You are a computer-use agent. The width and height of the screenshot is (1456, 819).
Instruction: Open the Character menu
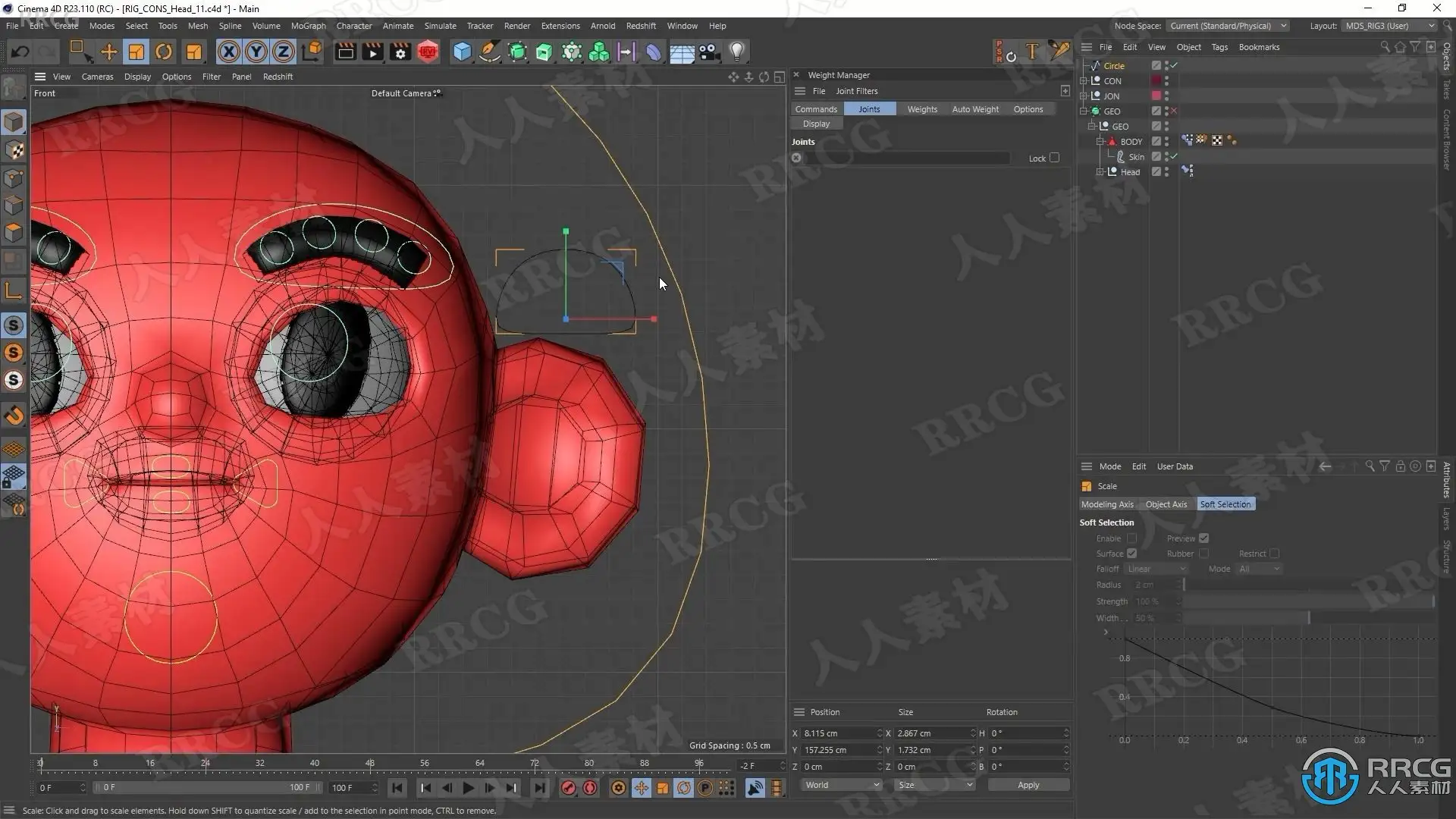pos(353,26)
